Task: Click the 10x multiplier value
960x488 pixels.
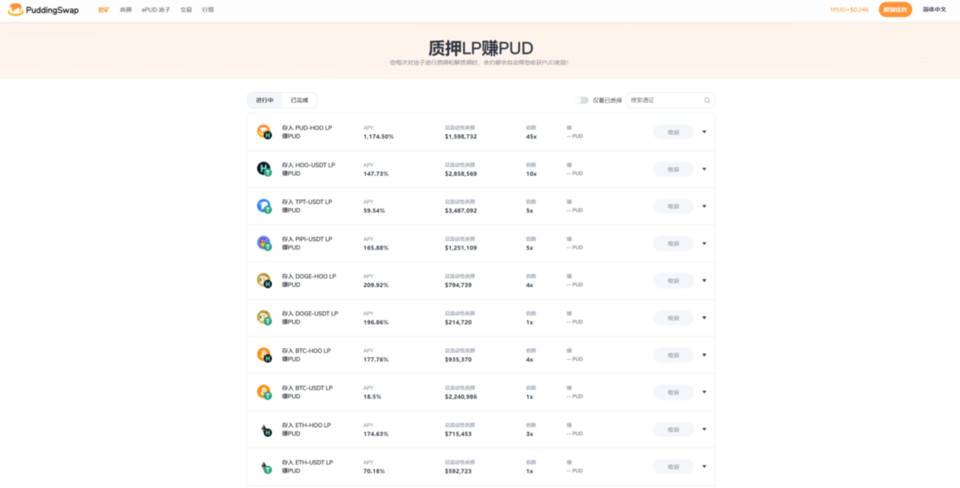Action: point(531,174)
